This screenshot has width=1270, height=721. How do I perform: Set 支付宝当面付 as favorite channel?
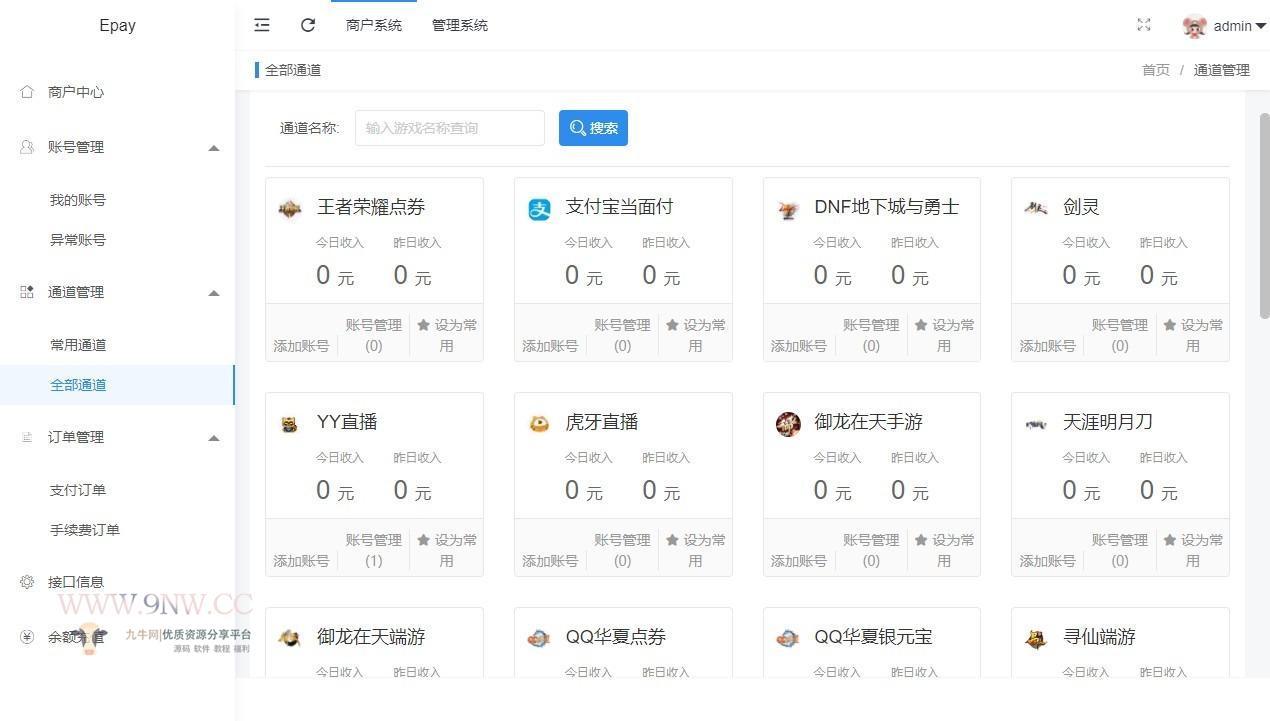(x=696, y=335)
